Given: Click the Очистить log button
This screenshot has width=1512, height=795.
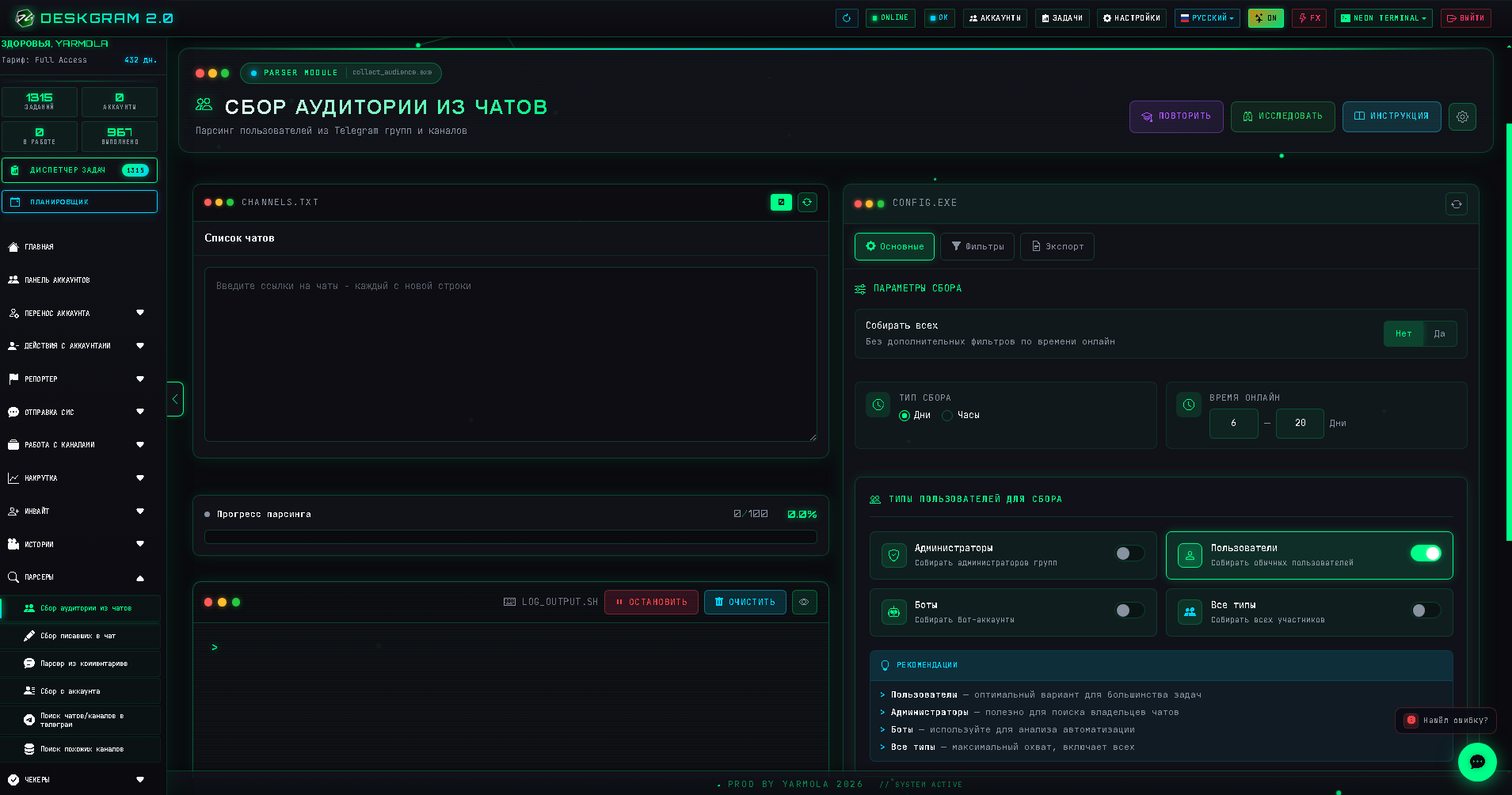Looking at the screenshot, I should [x=745, y=603].
